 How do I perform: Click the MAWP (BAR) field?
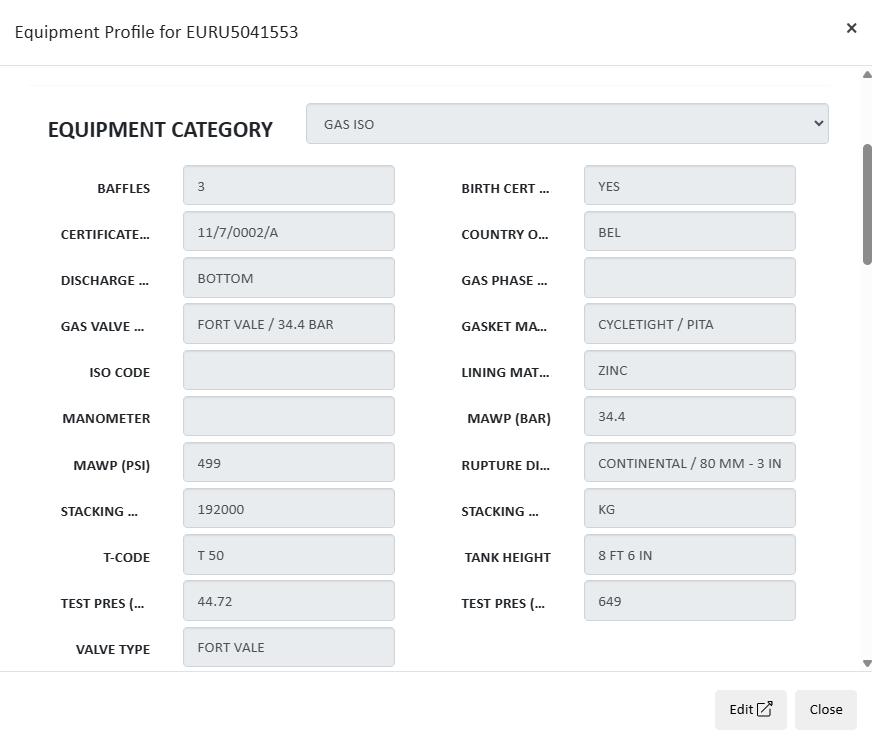coord(689,416)
